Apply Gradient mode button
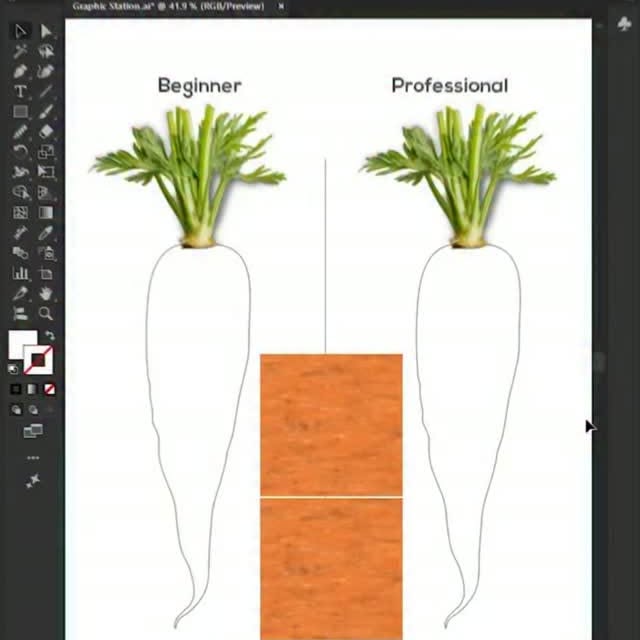Screen dimensions: 640x640 [x=32, y=389]
